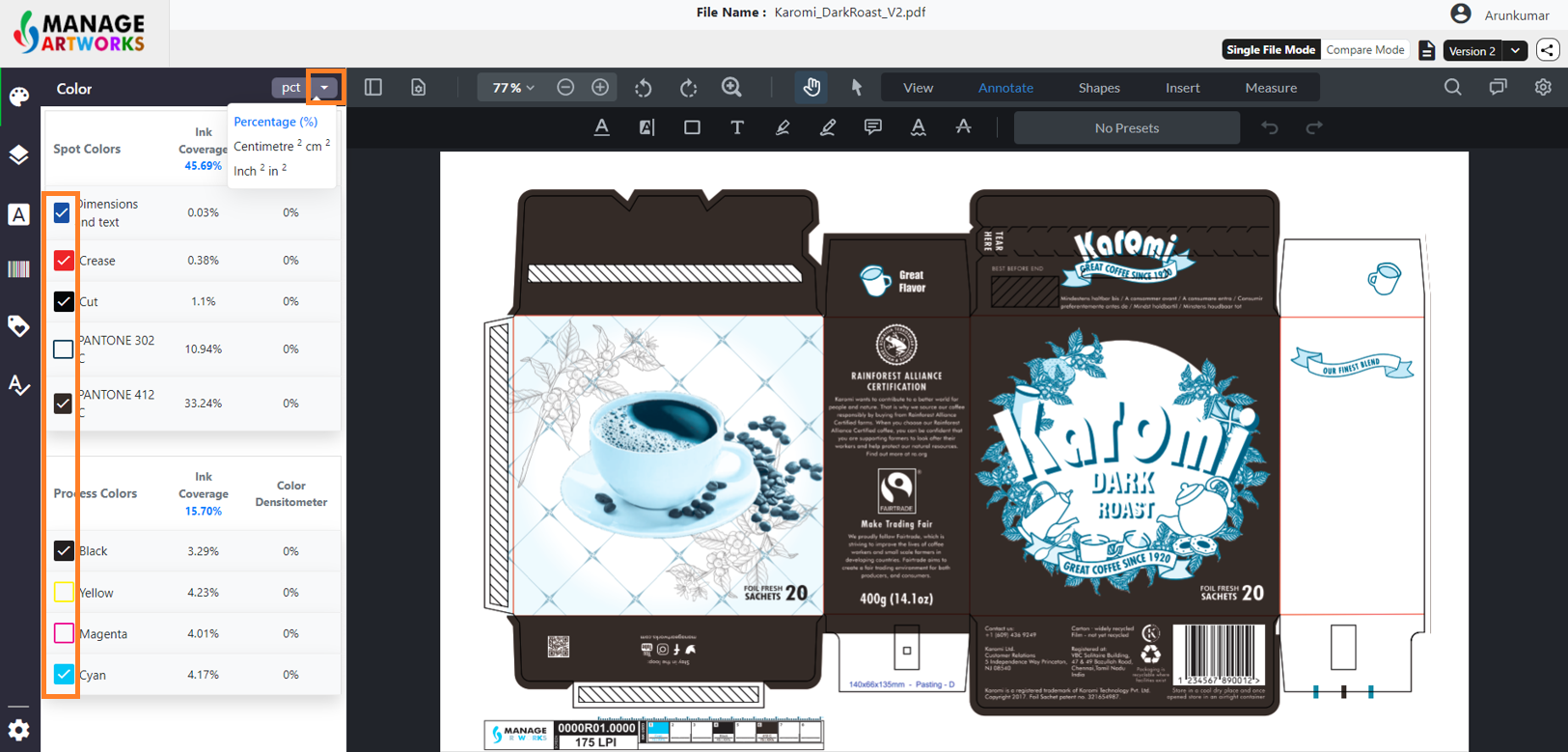
Task: Switch to the Shapes tab
Action: pyautogui.click(x=1099, y=88)
